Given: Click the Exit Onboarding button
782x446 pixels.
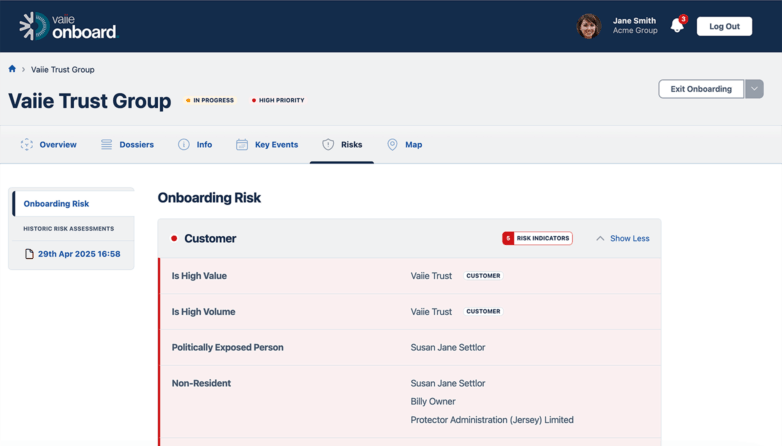Looking at the screenshot, I should click(x=701, y=89).
